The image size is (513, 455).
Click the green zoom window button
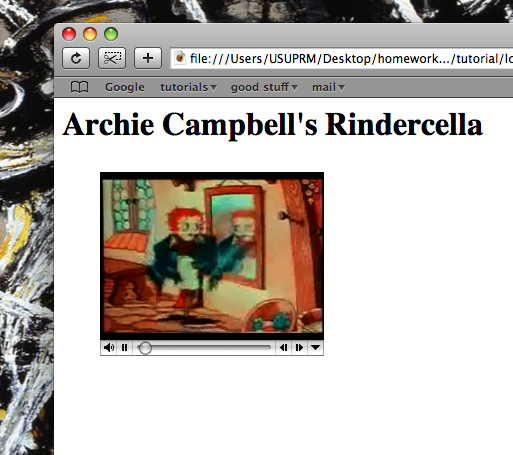(111, 34)
